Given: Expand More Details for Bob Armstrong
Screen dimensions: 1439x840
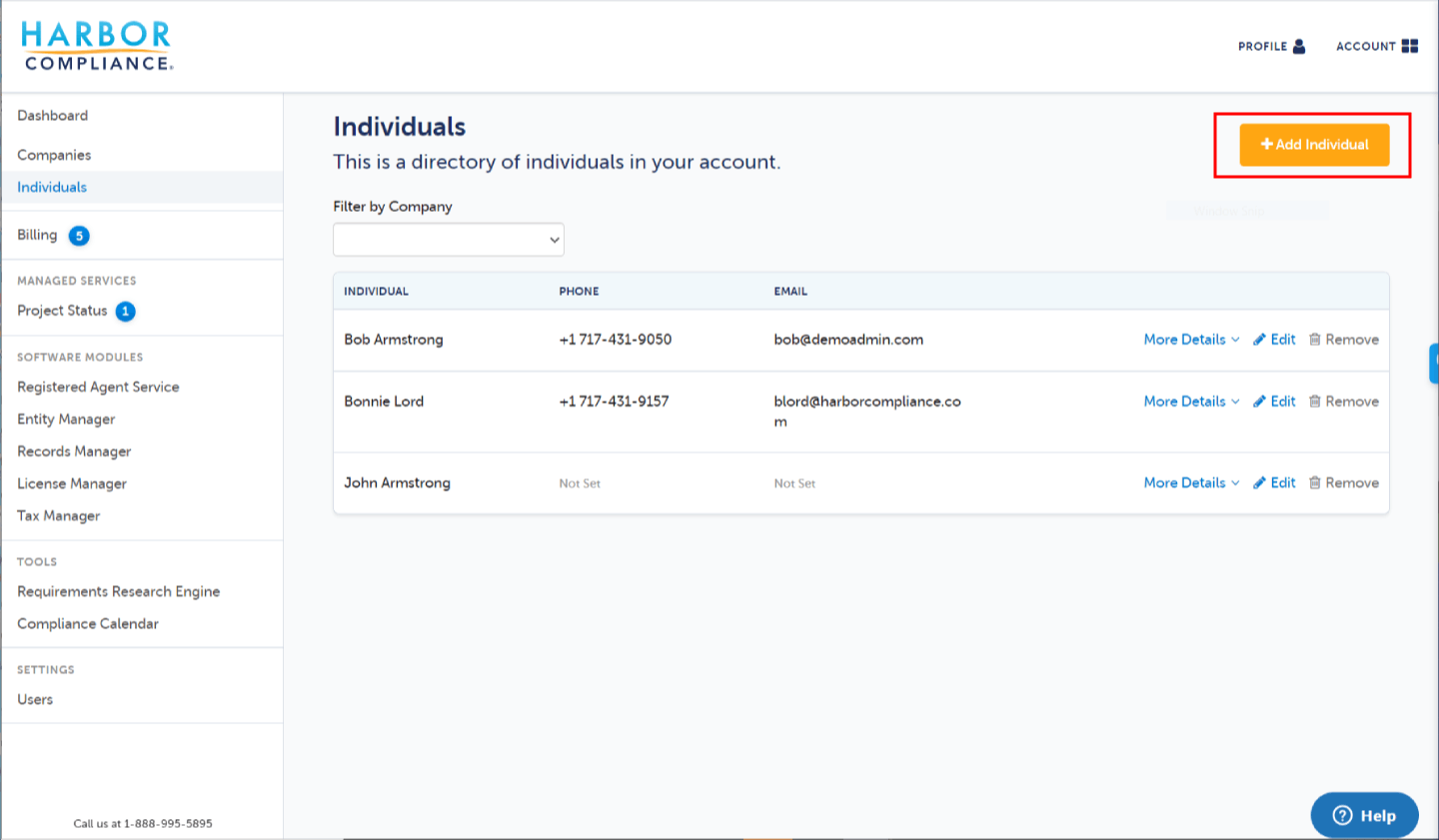Looking at the screenshot, I should (x=1191, y=340).
